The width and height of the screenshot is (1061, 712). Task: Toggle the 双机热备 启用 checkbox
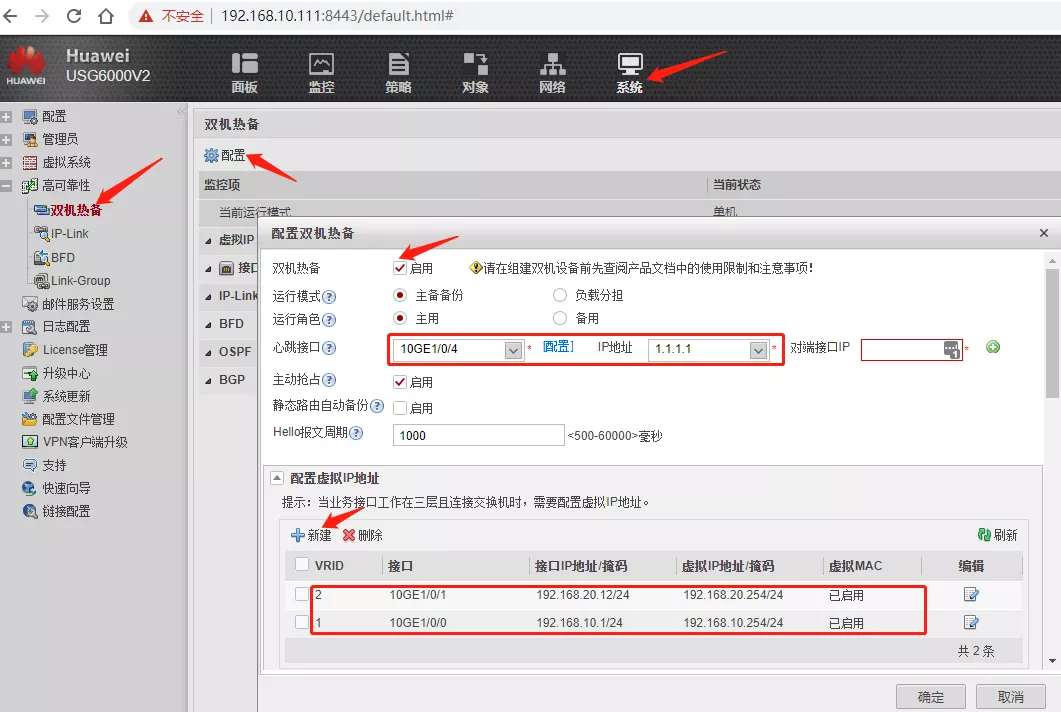(x=400, y=268)
